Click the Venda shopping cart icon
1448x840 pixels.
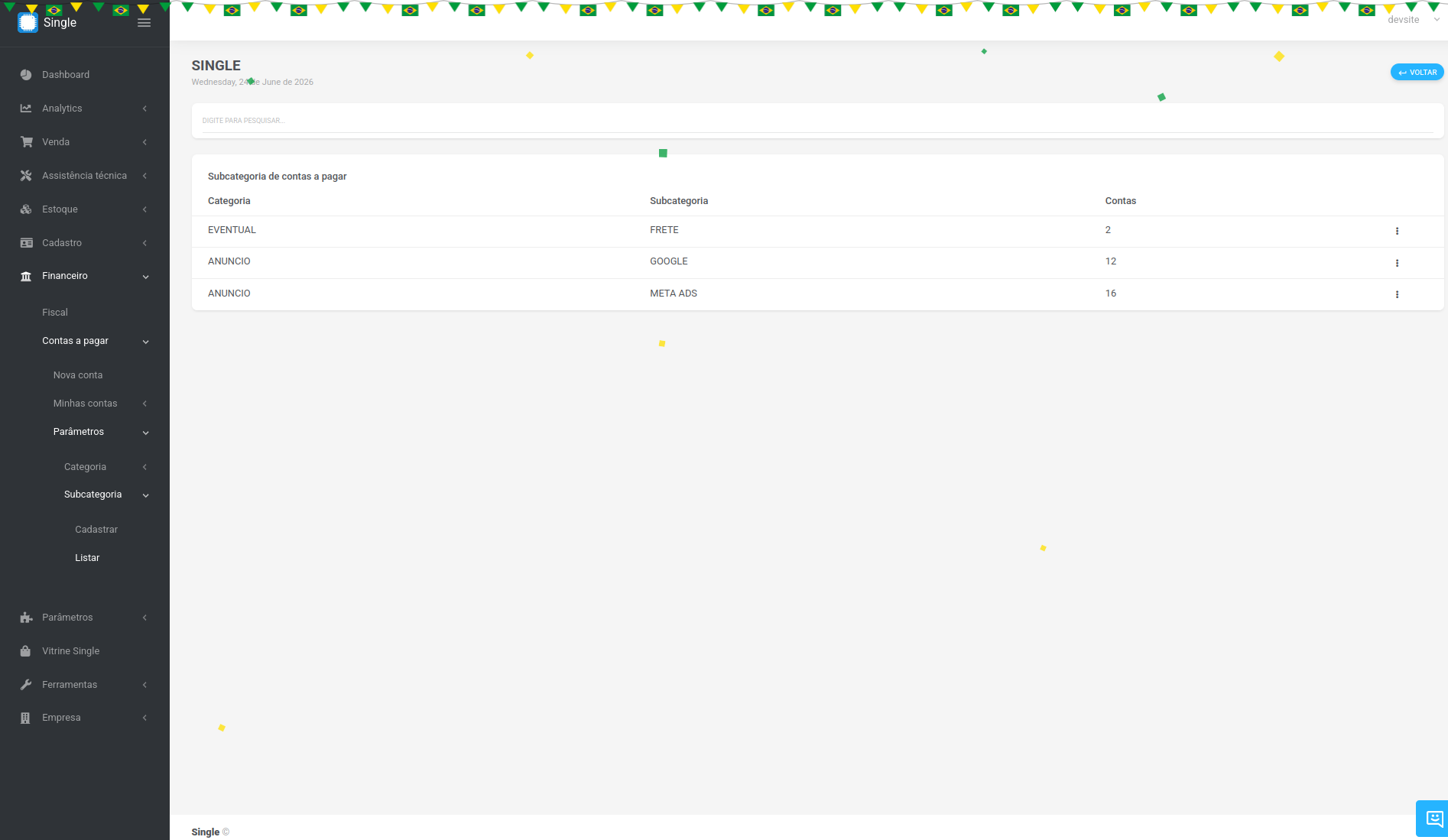pos(26,142)
